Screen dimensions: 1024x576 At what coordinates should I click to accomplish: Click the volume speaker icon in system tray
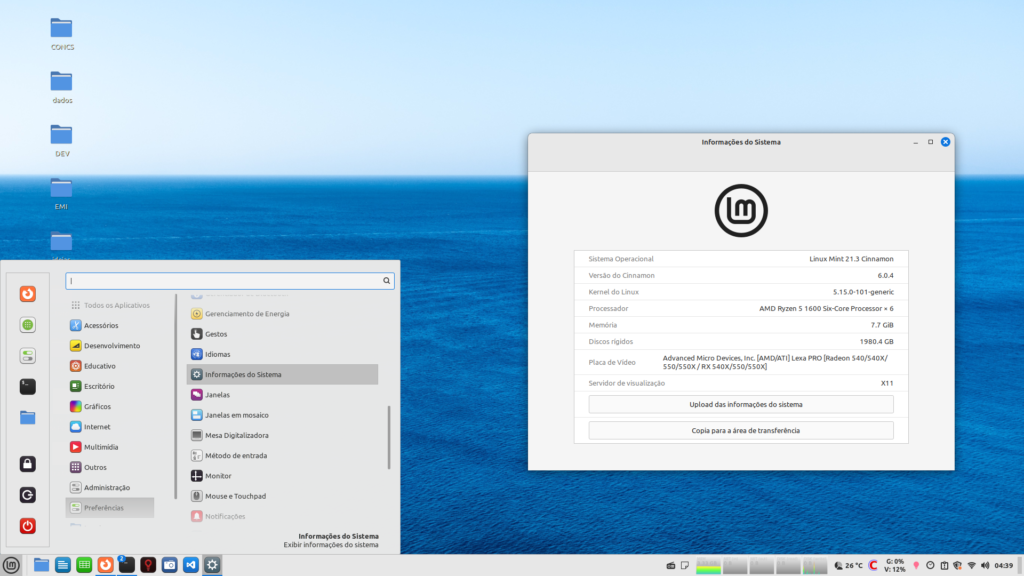[984, 565]
